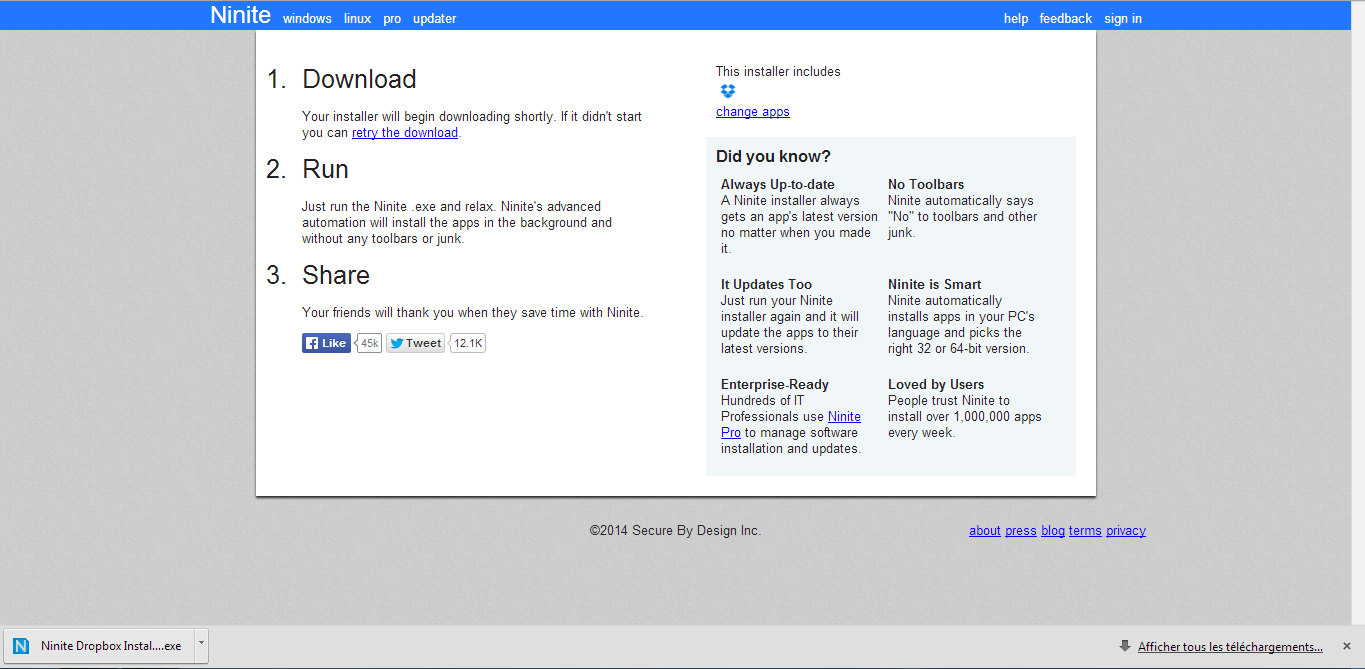Image resolution: width=1365 pixels, height=669 pixels.
Task: Click the 12.1K tweet count
Action: tap(468, 343)
